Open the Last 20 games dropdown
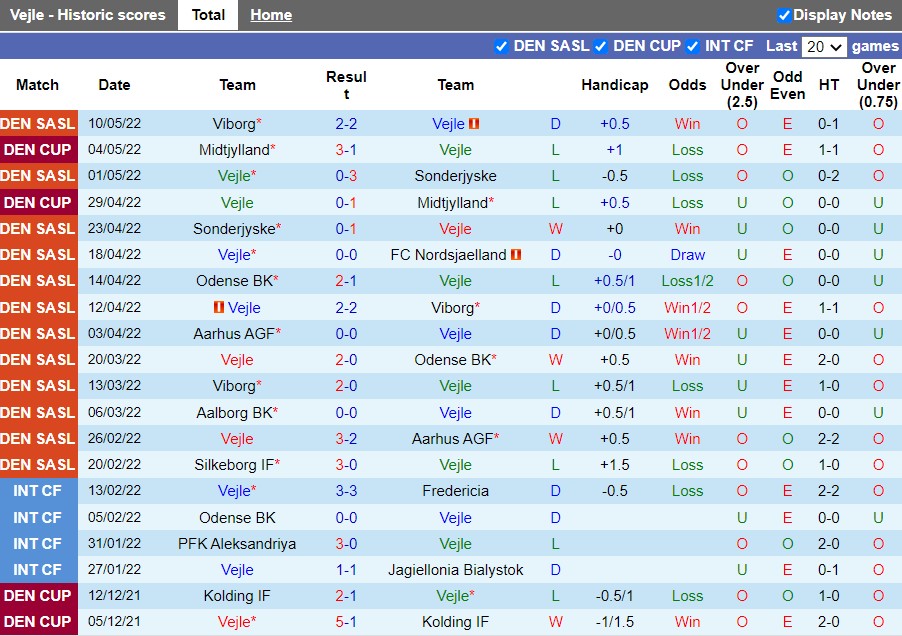Viewport: 902px width, 636px height. (x=824, y=47)
